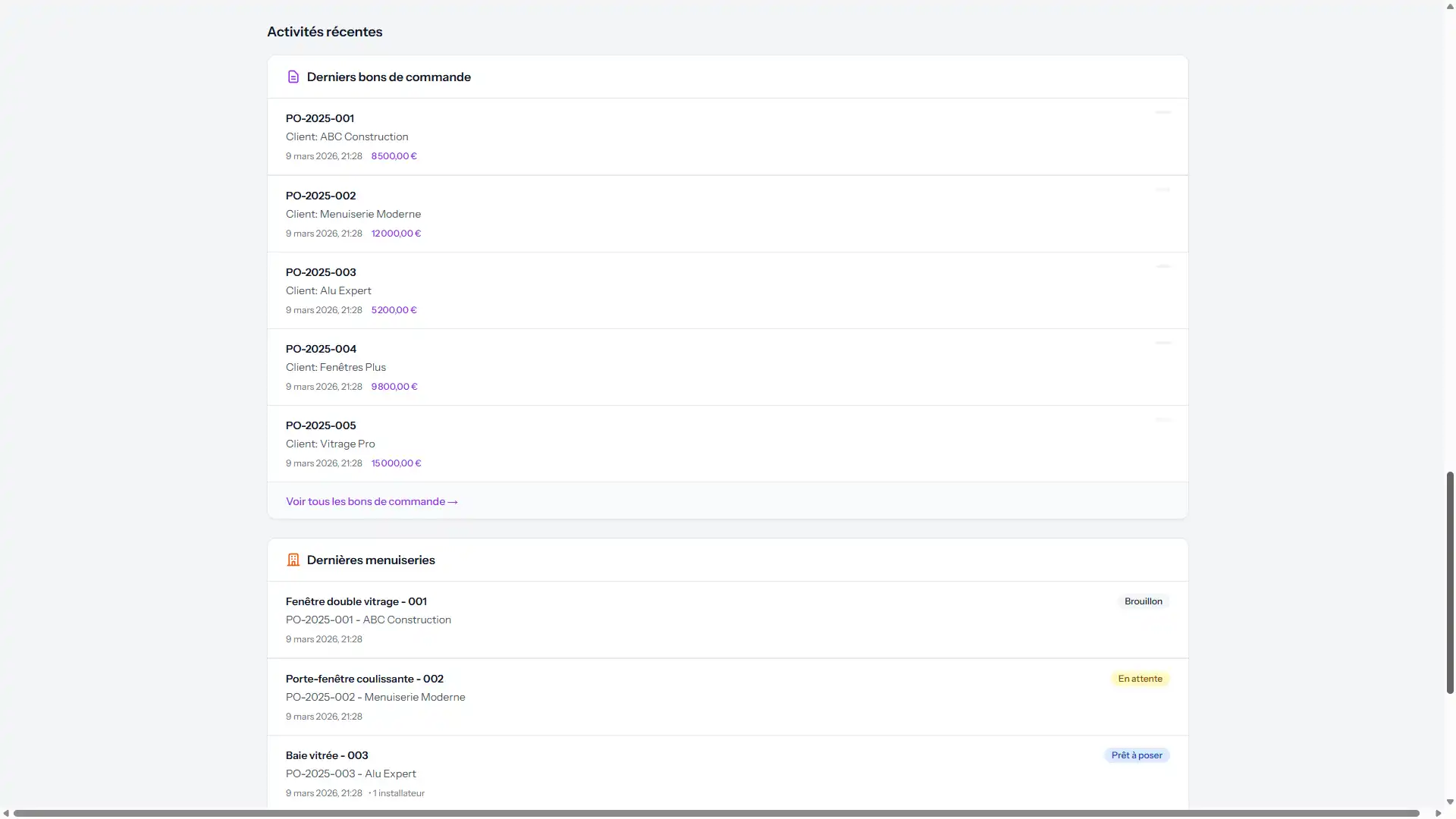
Task: Open Porte-fenêtre coulissante - 002 entry
Action: [364, 679]
